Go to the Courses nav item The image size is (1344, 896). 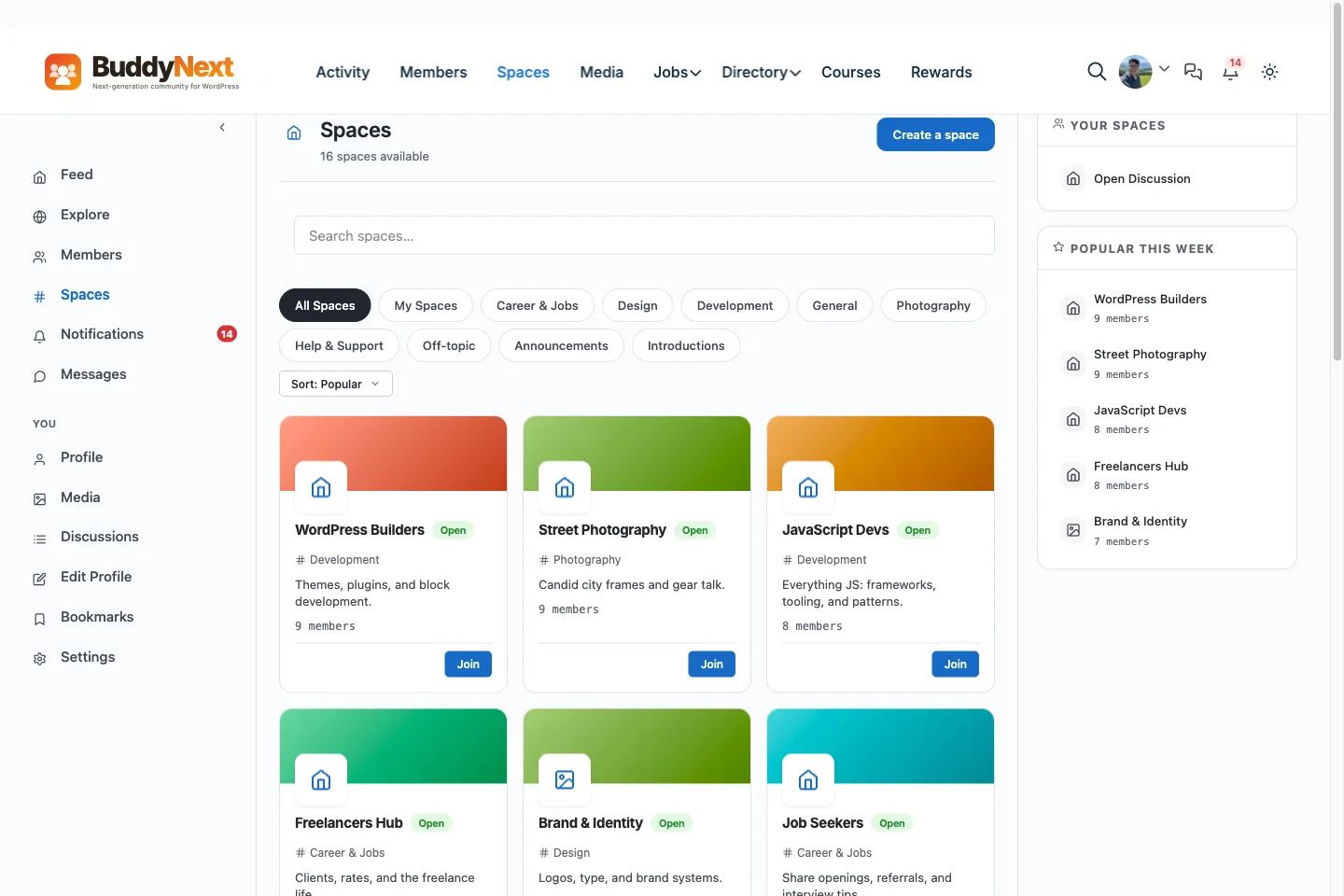[850, 72]
